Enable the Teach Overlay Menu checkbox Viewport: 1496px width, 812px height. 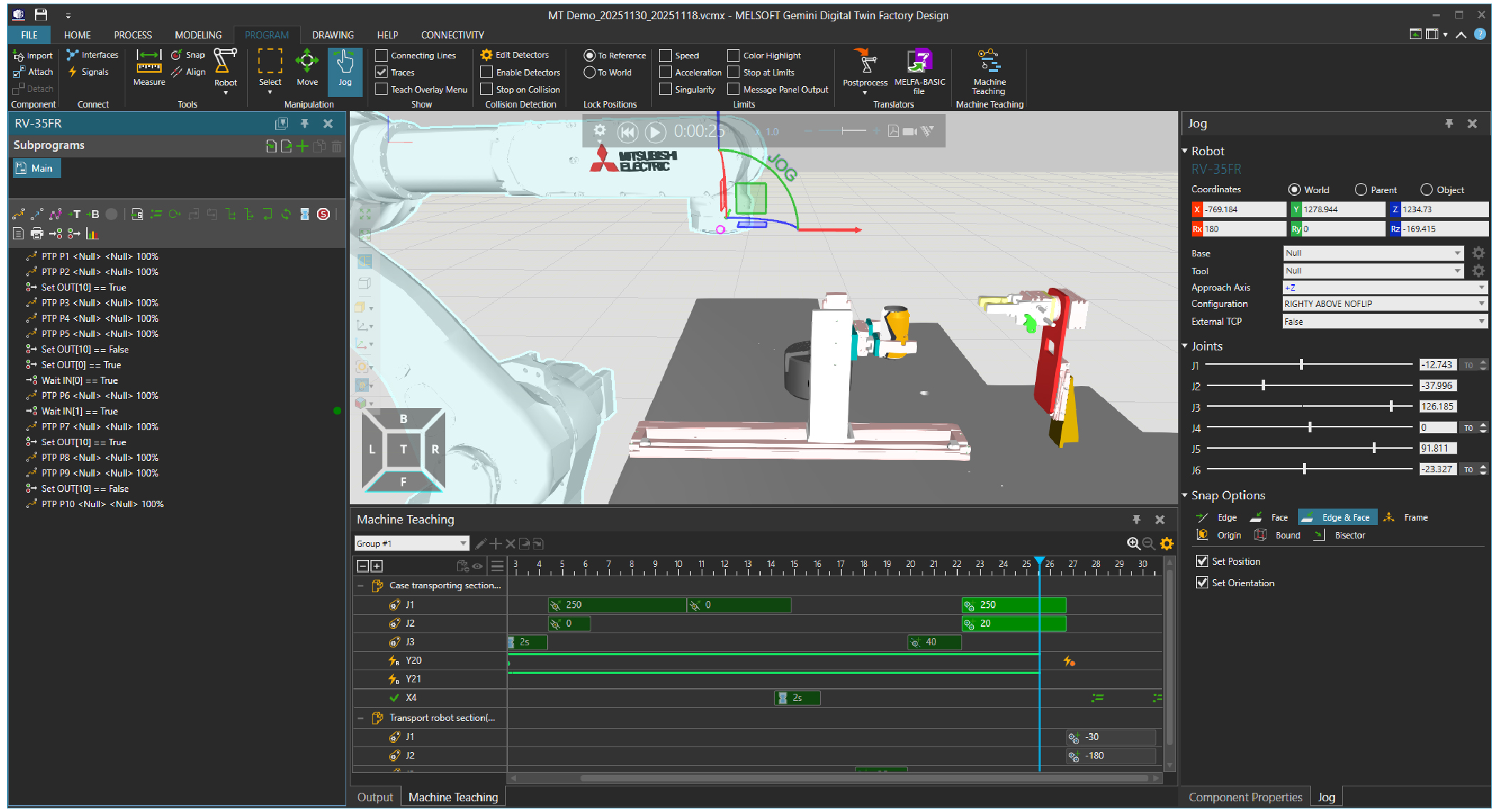pyautogui.click(x=382, y=90)
